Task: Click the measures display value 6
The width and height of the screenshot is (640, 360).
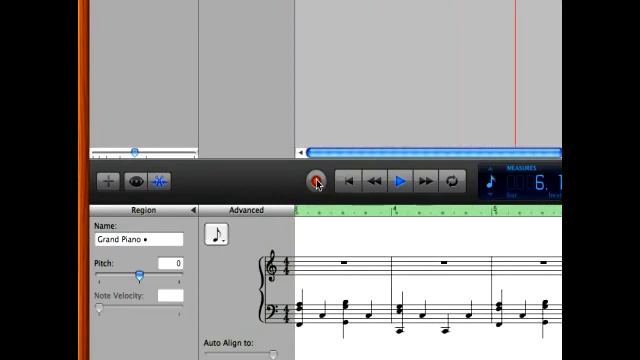Action: point(540,183)
